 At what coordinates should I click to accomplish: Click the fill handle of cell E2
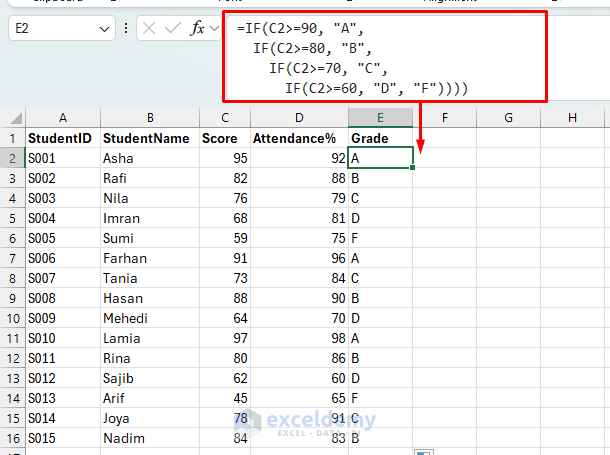(x=412, y=167)
